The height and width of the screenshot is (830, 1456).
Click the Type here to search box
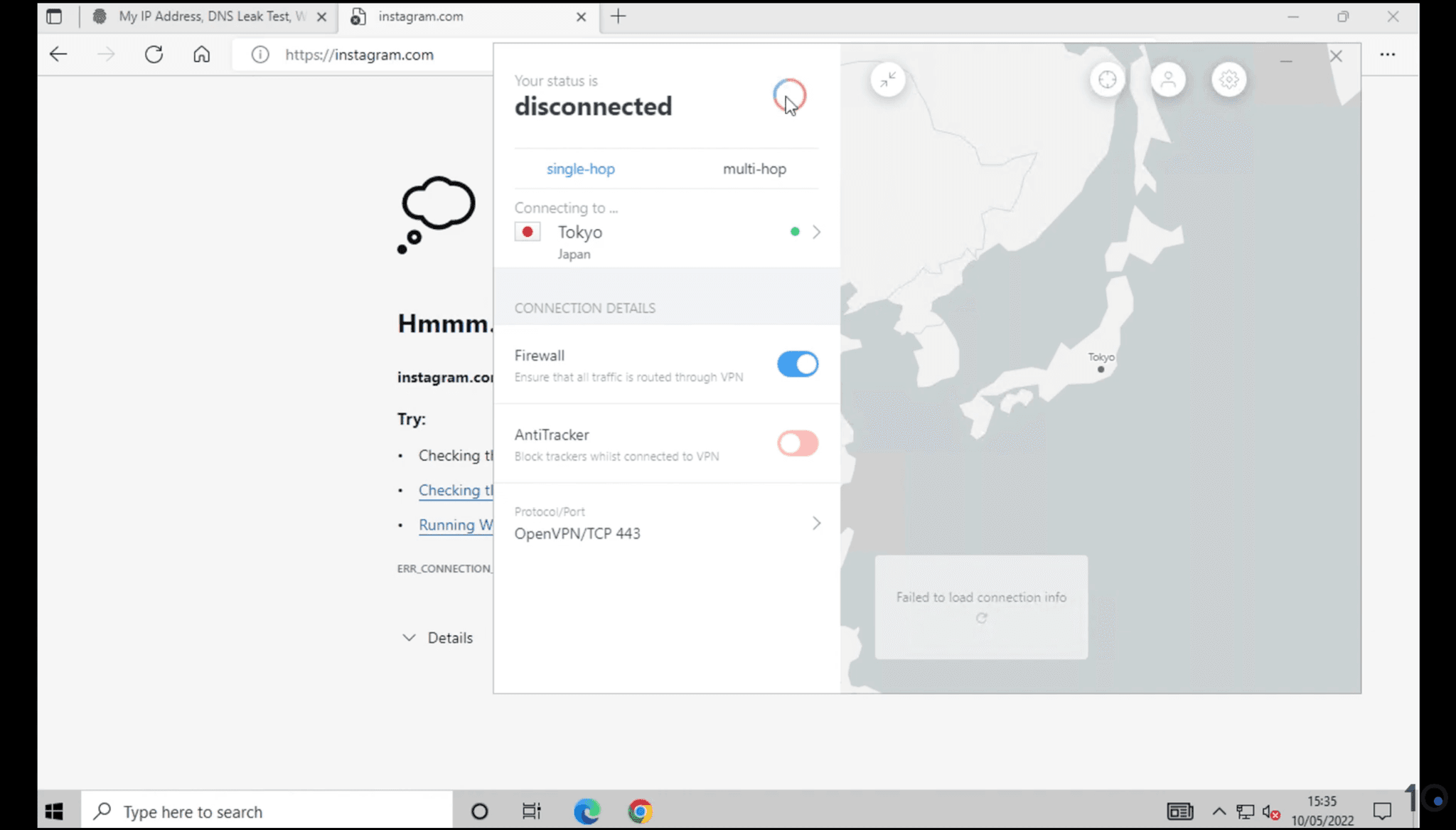(x=267, y=812)
